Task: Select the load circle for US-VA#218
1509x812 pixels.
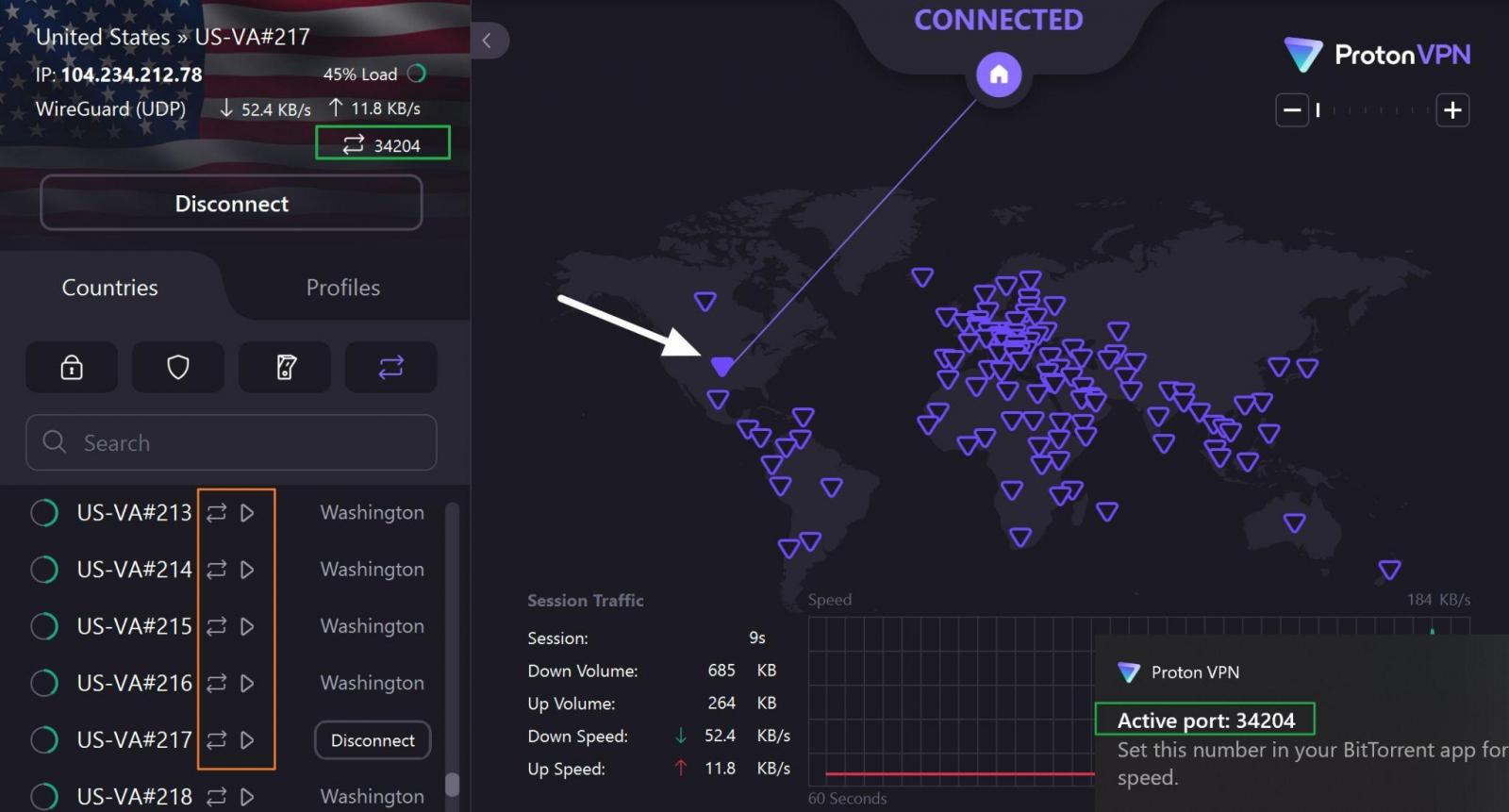Action: tap(44, 797)
